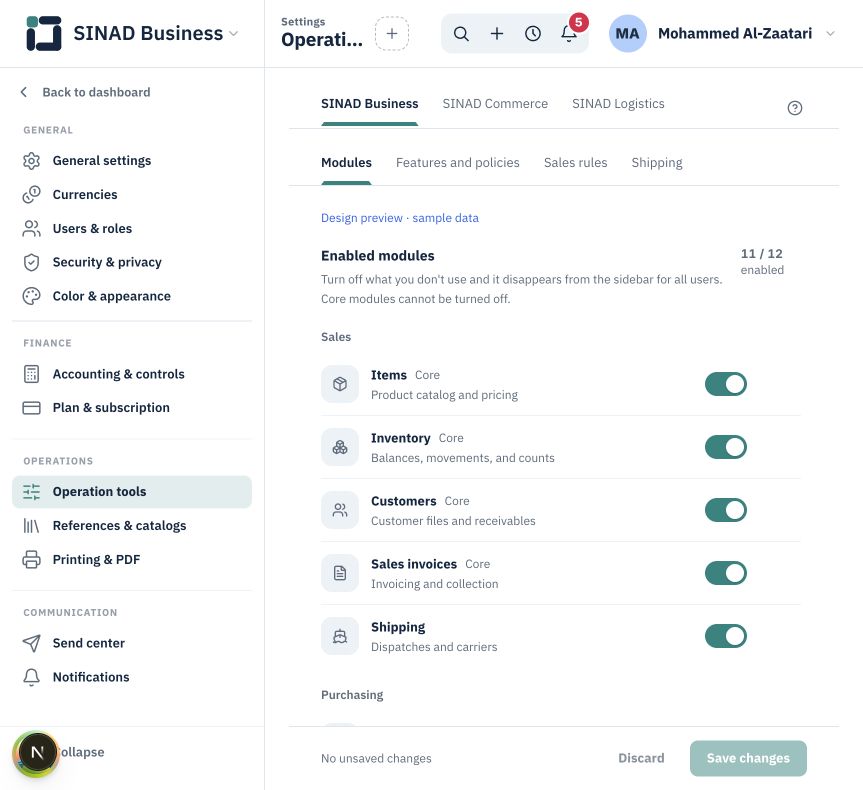Open General settings gear icon
This screenshot has width=863, height=790.
(31, 161)
